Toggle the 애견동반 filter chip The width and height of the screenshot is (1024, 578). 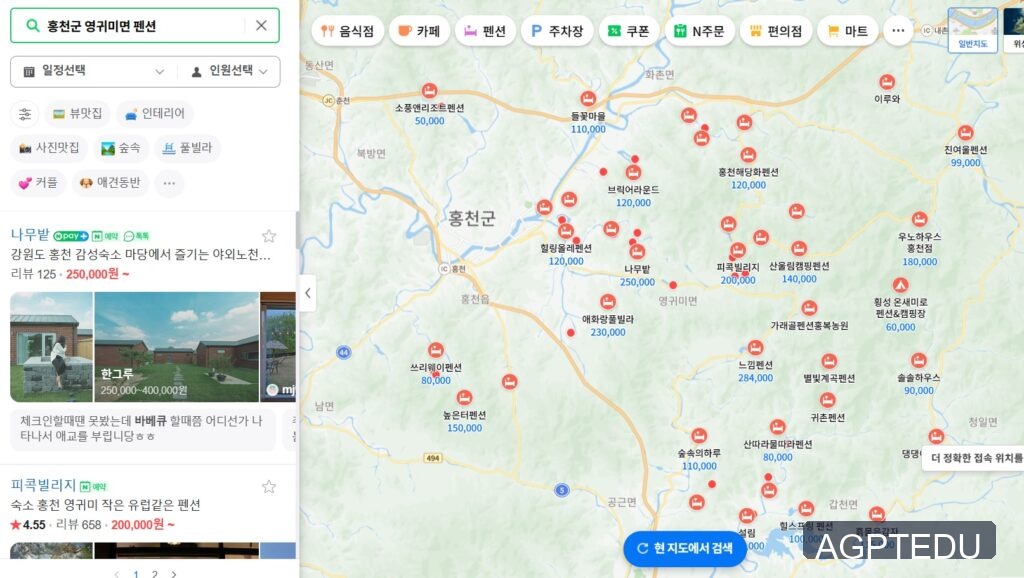coord(110,183)
